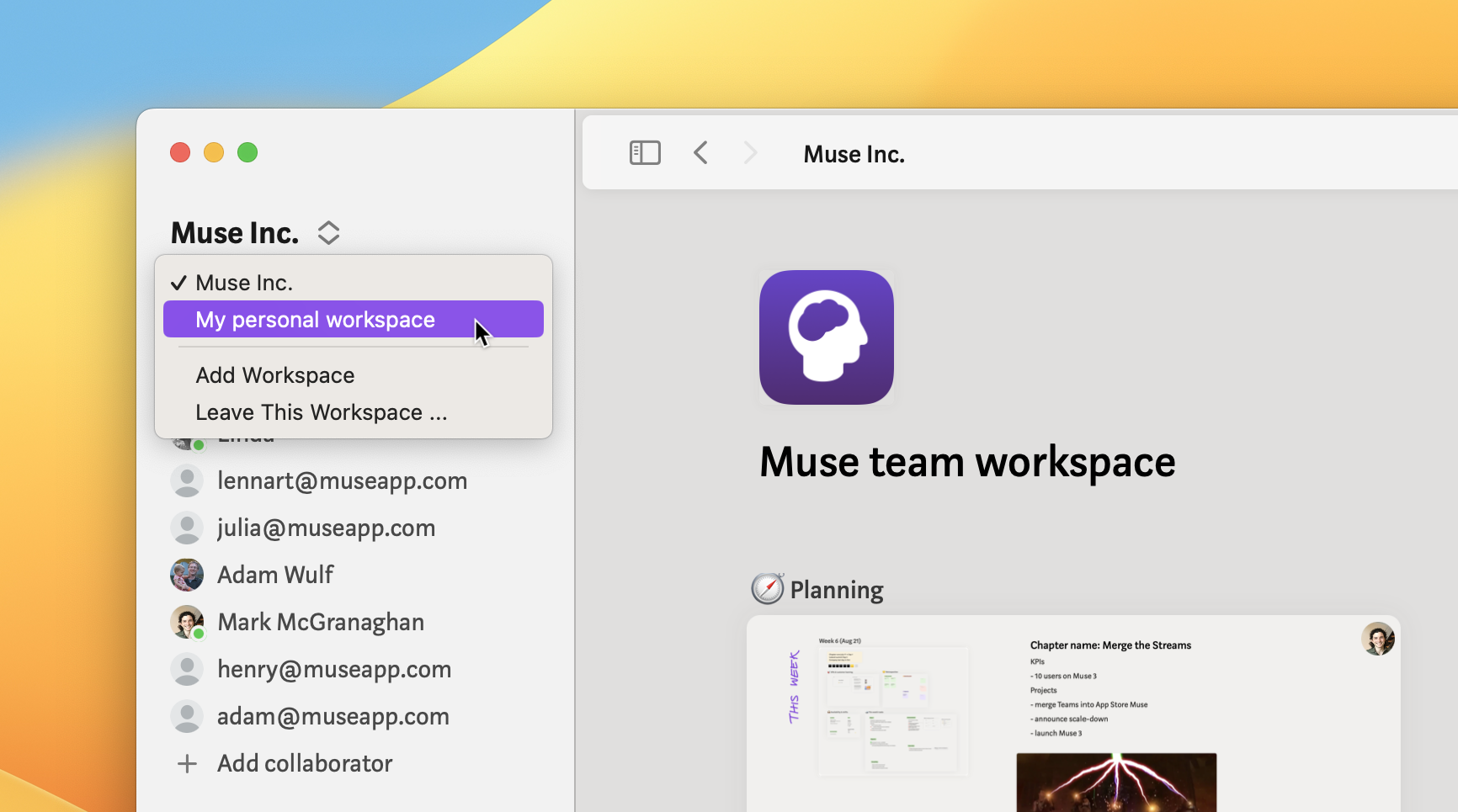Click Mark McGranaghan's avatar photo

[187, 622]
